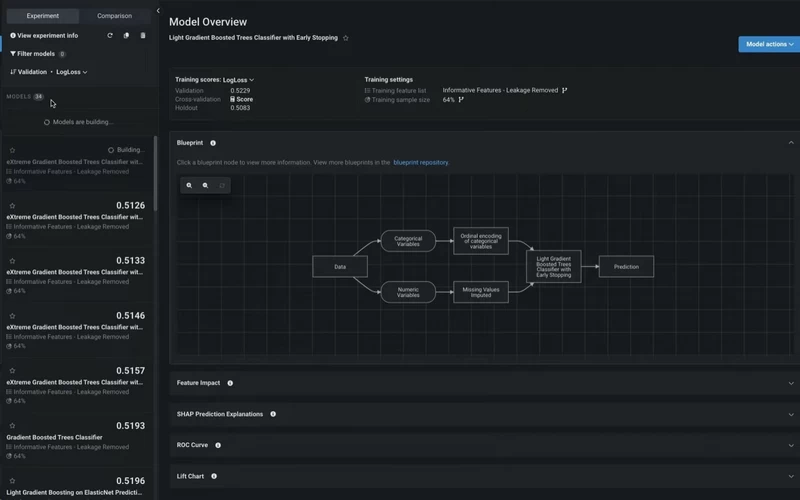Open the Model actions dropdown

click(x=769, y=44)
